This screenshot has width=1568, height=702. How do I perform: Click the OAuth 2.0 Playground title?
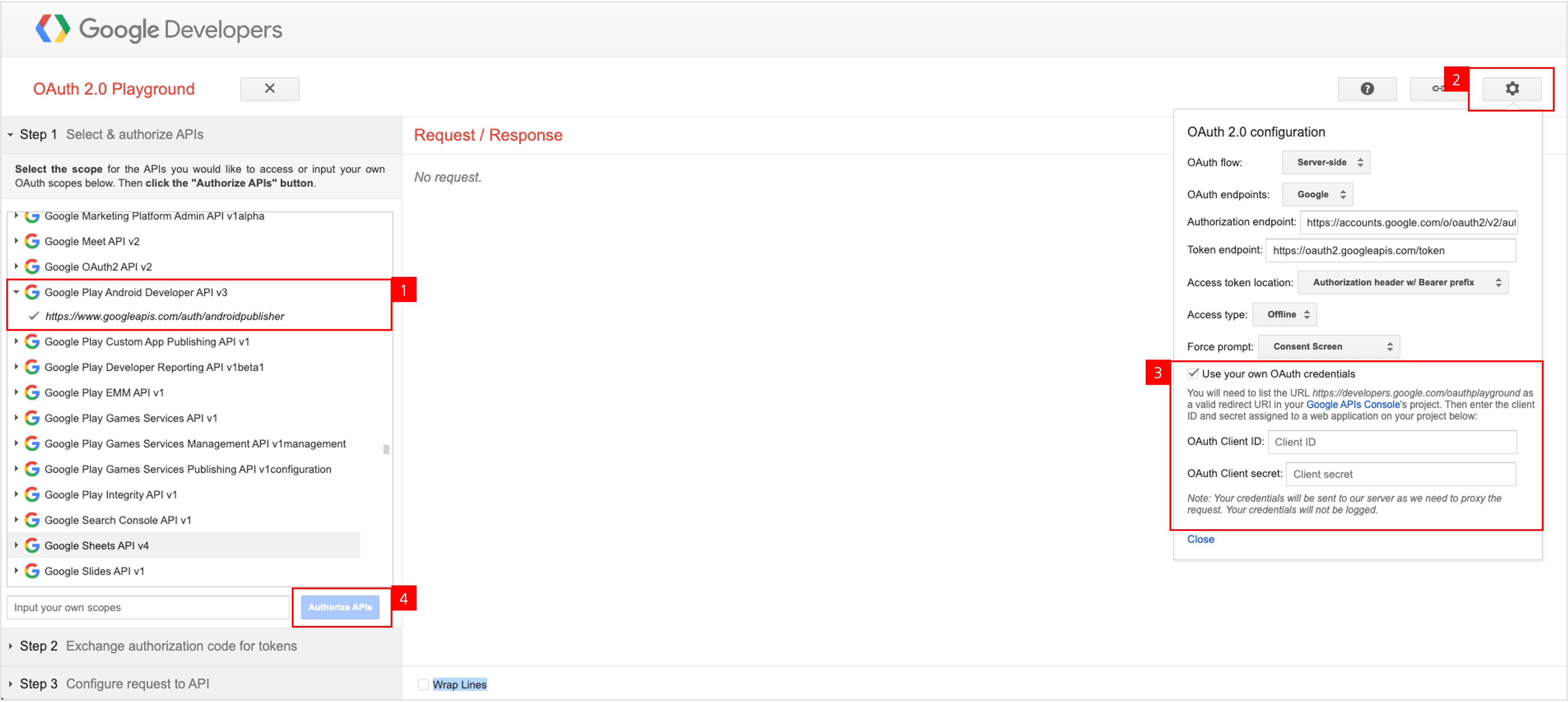point(114,89)
